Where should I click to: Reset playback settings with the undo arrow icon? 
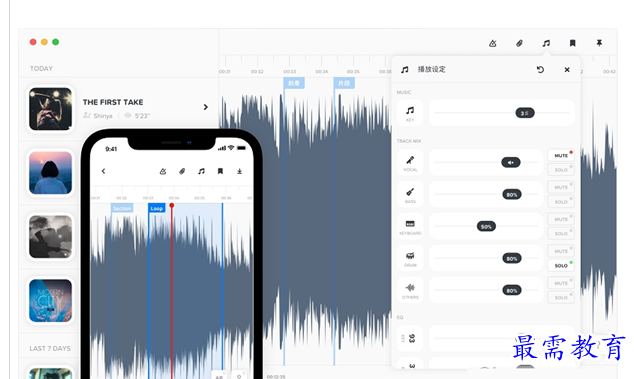pyautogui.click(x=540, y=70)
